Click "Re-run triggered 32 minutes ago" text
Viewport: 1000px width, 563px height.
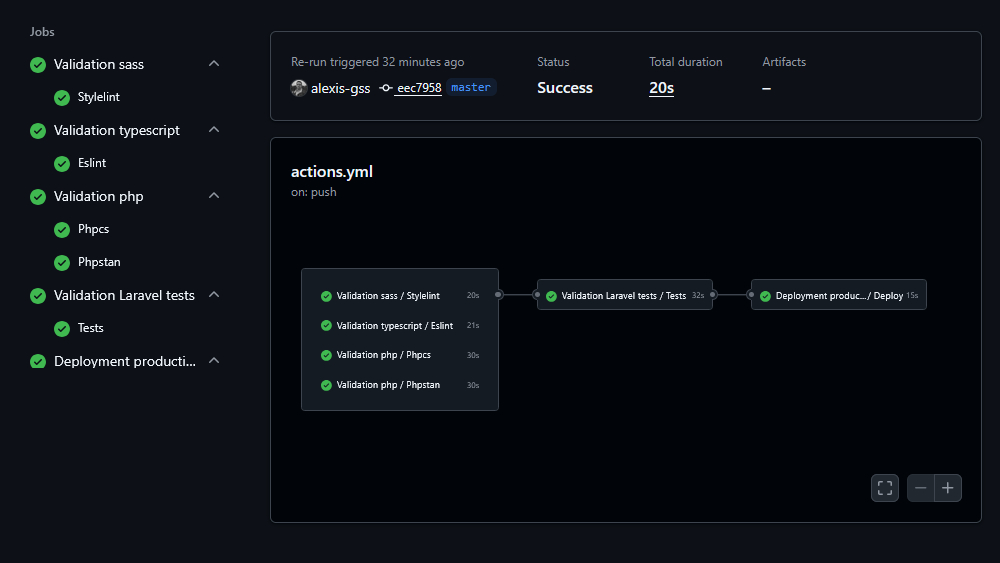[378, 62]
